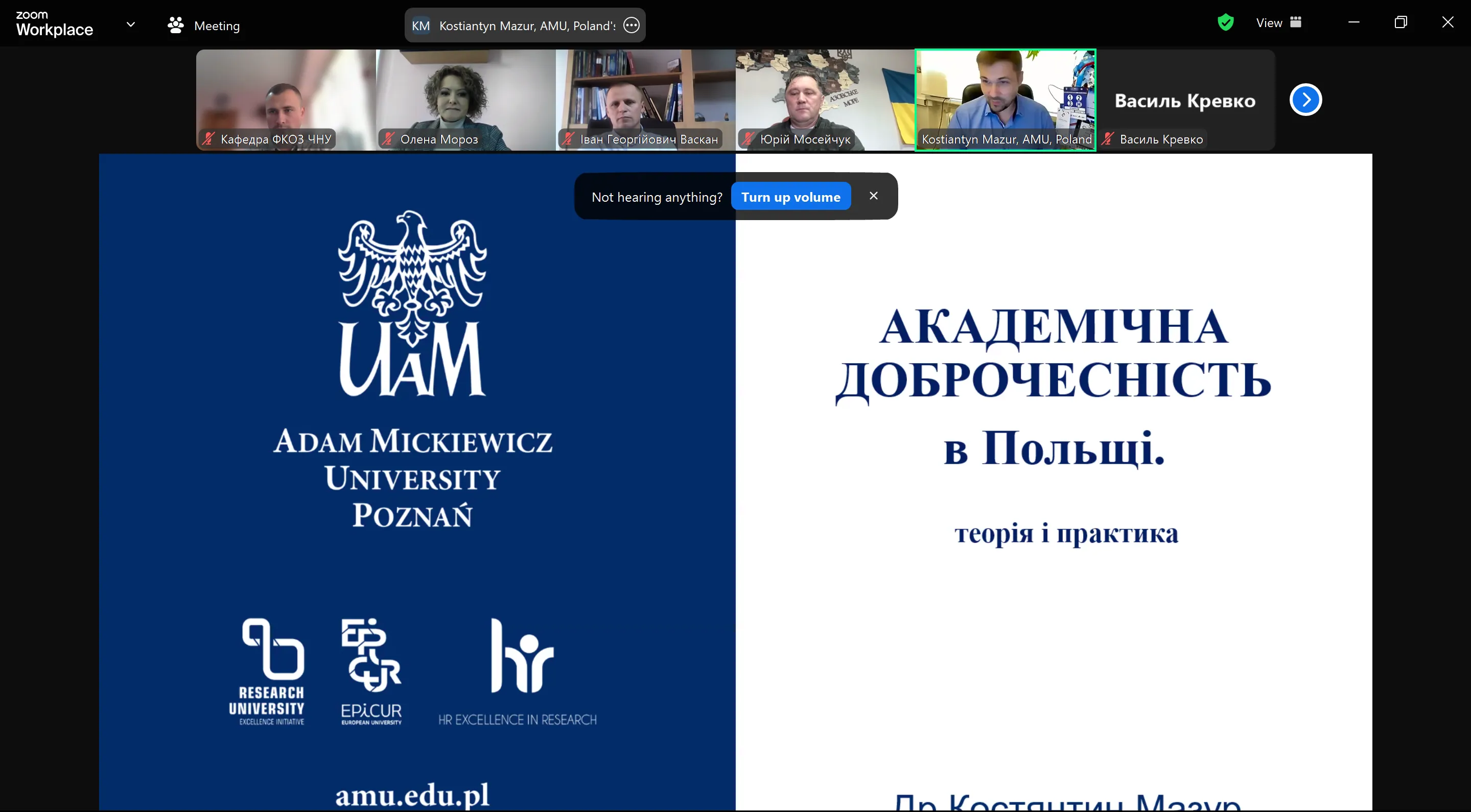
Task: Click 'Kostiantyn Mazur, AMU, Poland' share label
Action: (527, 26)
